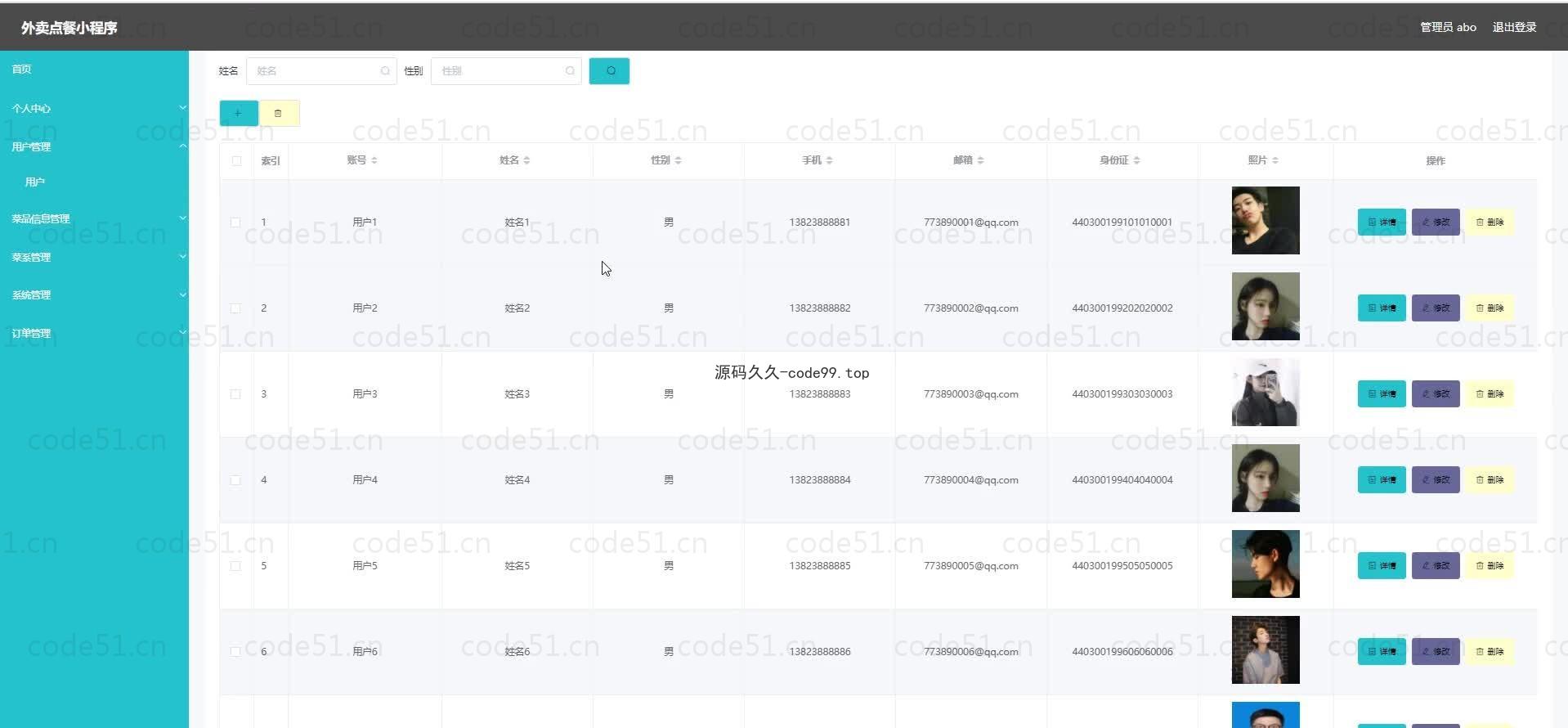Expand 菜系管理 sidebar chevron

[182, 257]
